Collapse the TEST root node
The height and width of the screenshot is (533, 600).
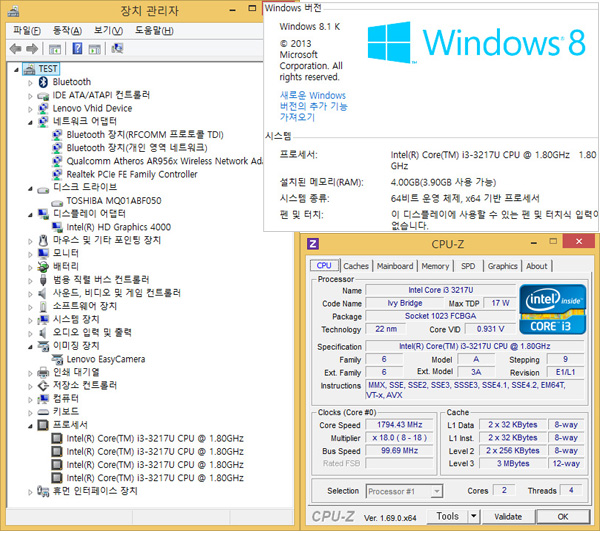point(16,70)
